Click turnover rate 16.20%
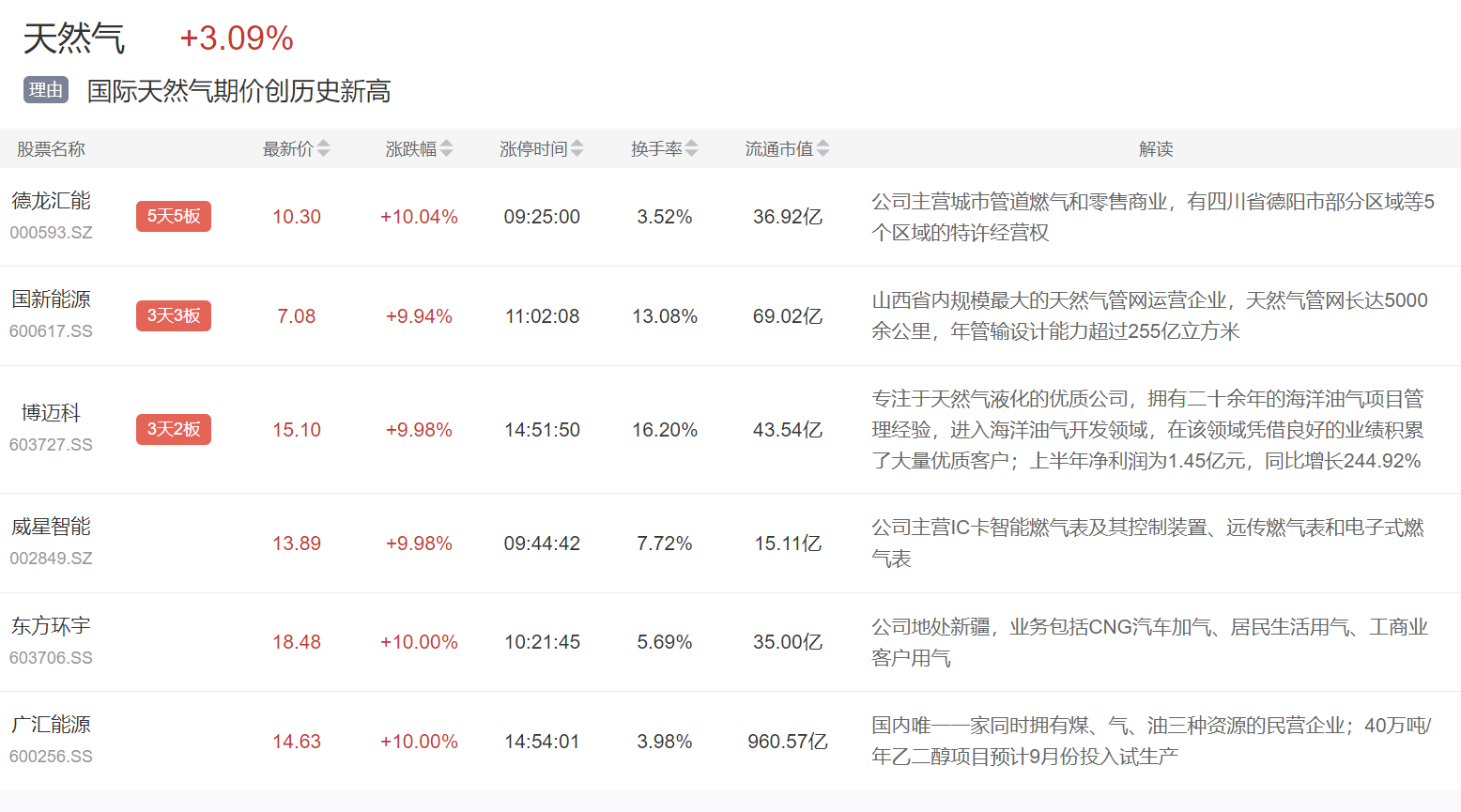Screen dimensions: 1461x812 (665, 430)
